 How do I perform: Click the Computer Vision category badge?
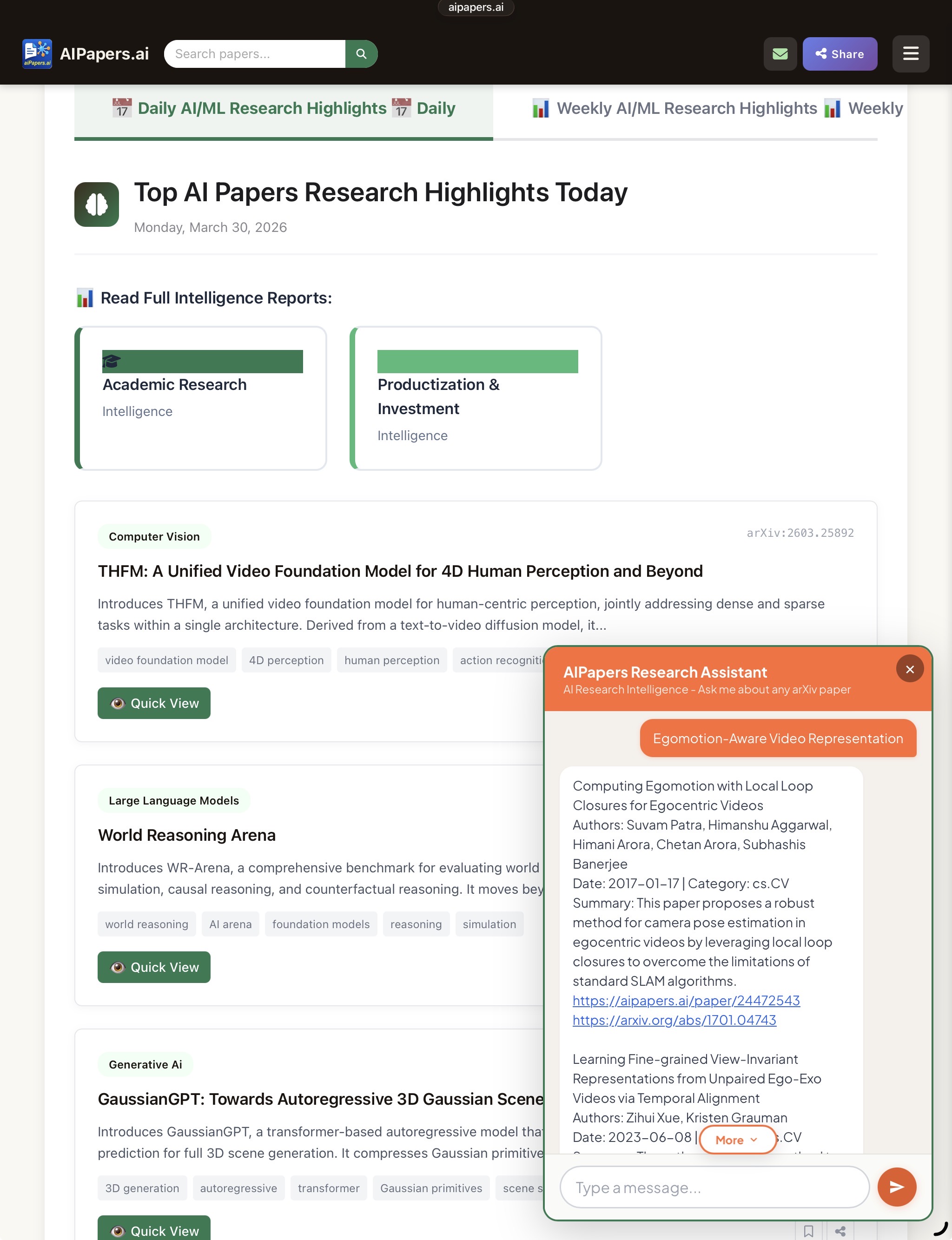[154, 536]
